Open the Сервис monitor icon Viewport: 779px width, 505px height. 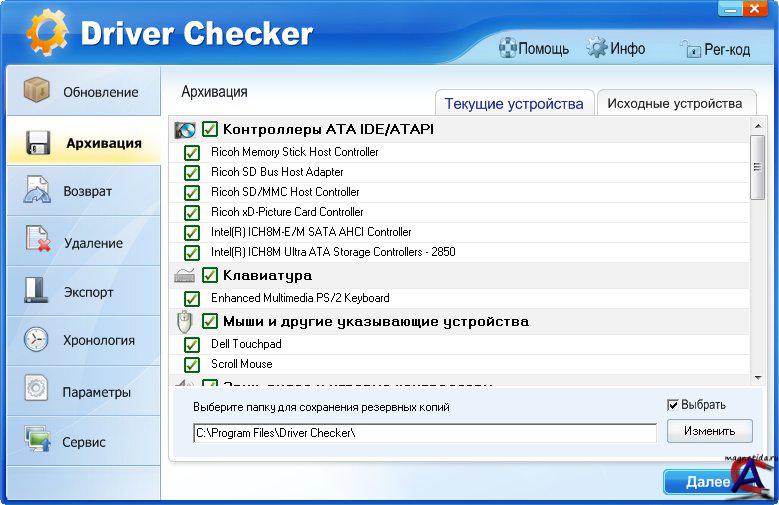pyautogui.click(x=37, y=440)
